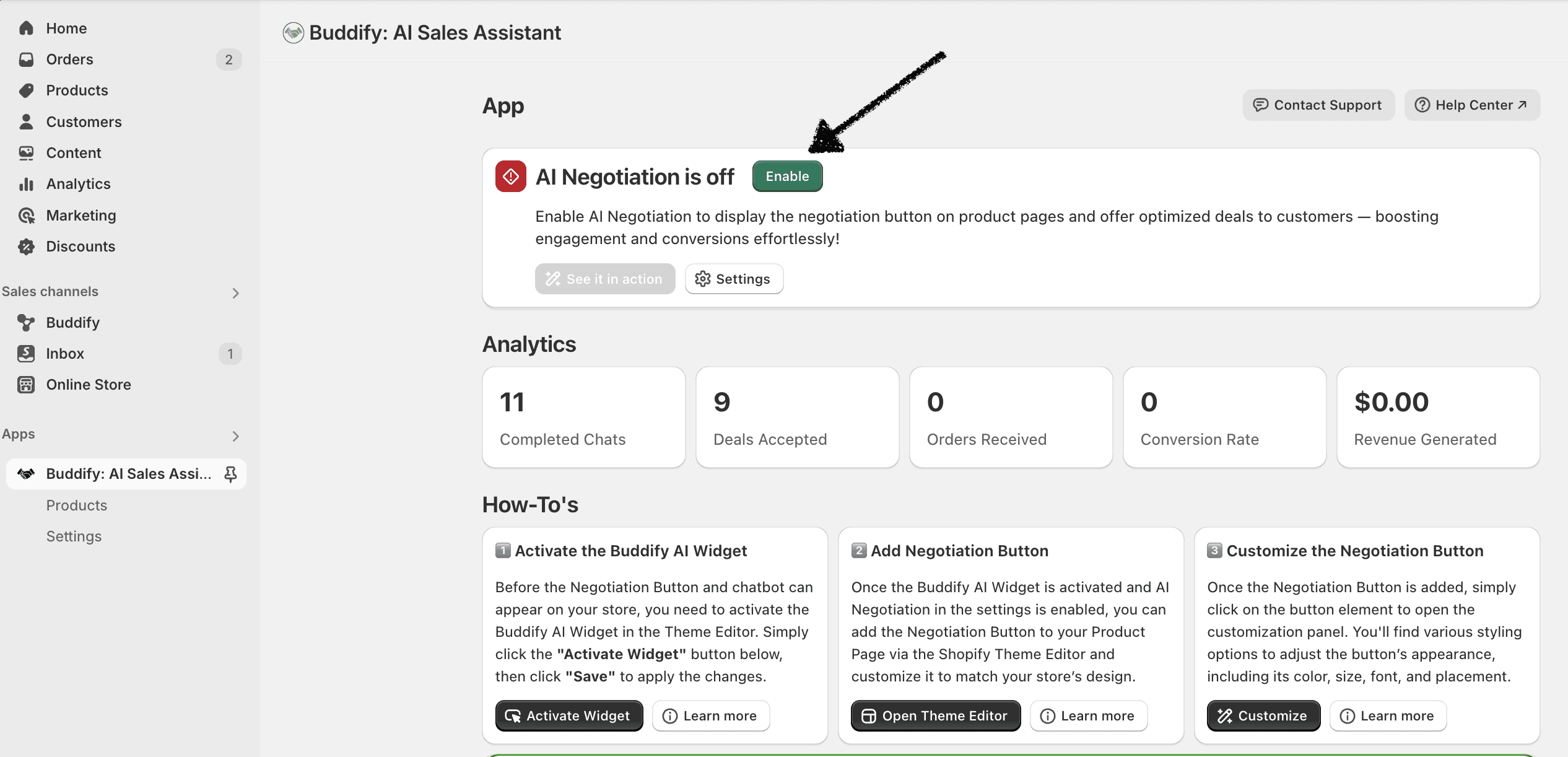
Task: Click the question mark icon in Help Center
Action: click(x=1422, y=105)
